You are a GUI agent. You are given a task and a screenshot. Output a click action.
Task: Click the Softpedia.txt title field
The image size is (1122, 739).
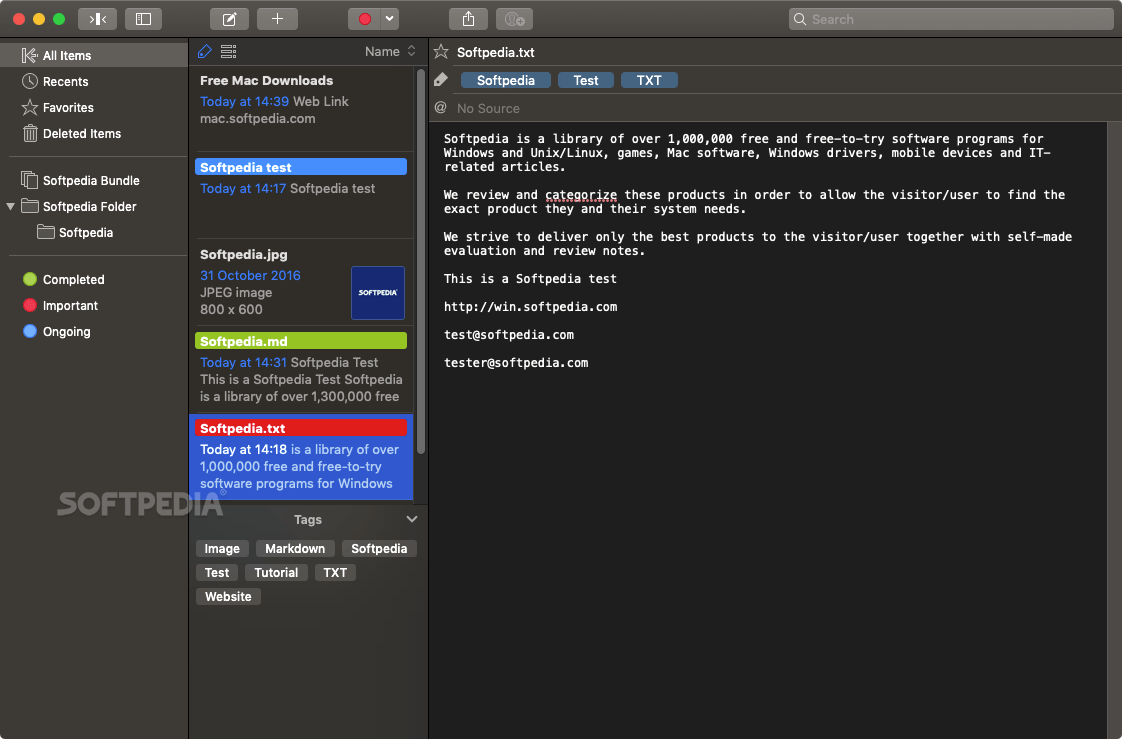(x=496, y=52)
